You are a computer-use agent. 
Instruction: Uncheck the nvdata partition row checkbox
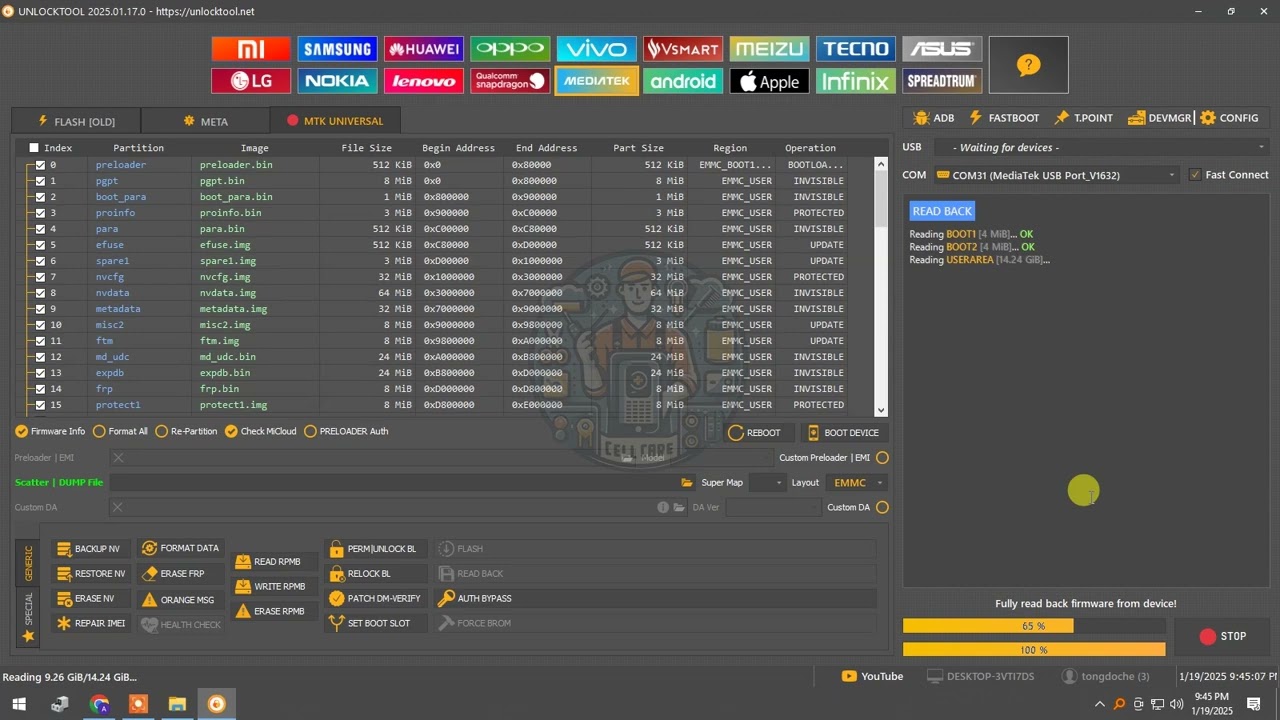click(40, 293)
